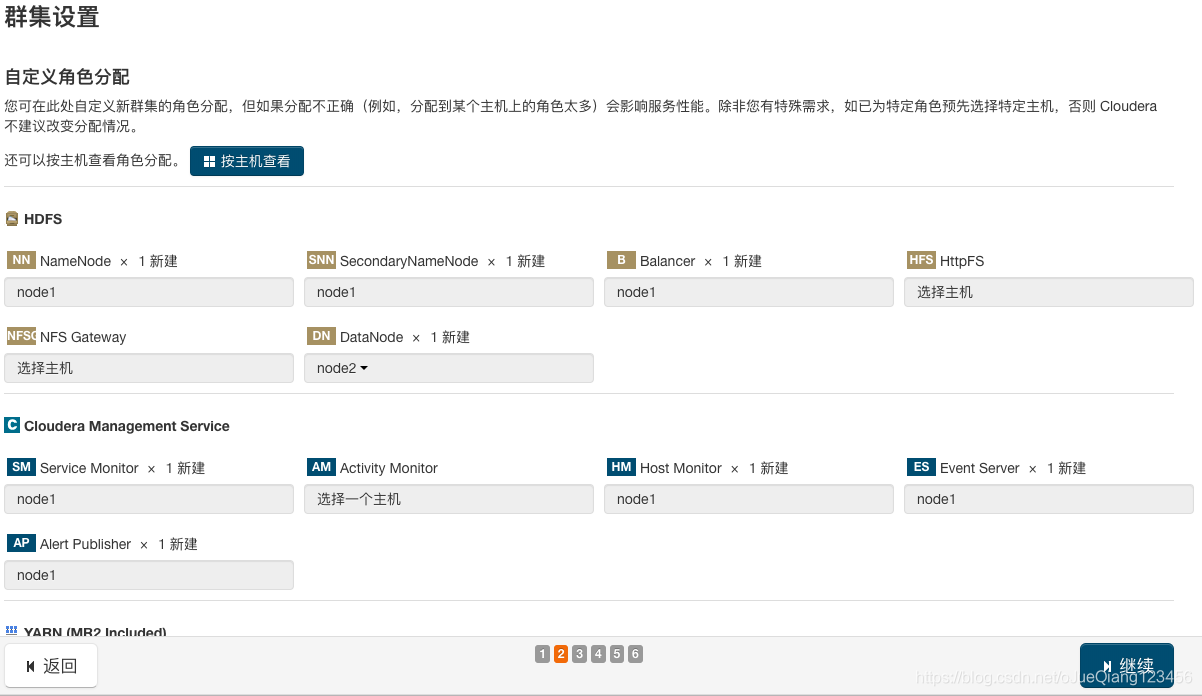
Task: Click the NFS Gateway role label
Action: pyautogui.click(x=83, y=337)
